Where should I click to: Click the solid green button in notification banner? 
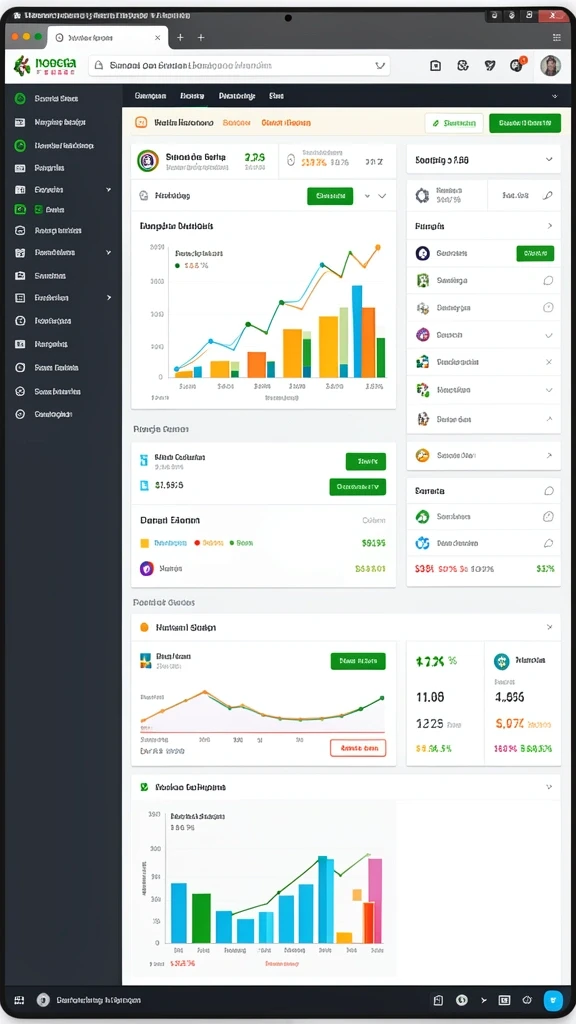click(525, 123)
